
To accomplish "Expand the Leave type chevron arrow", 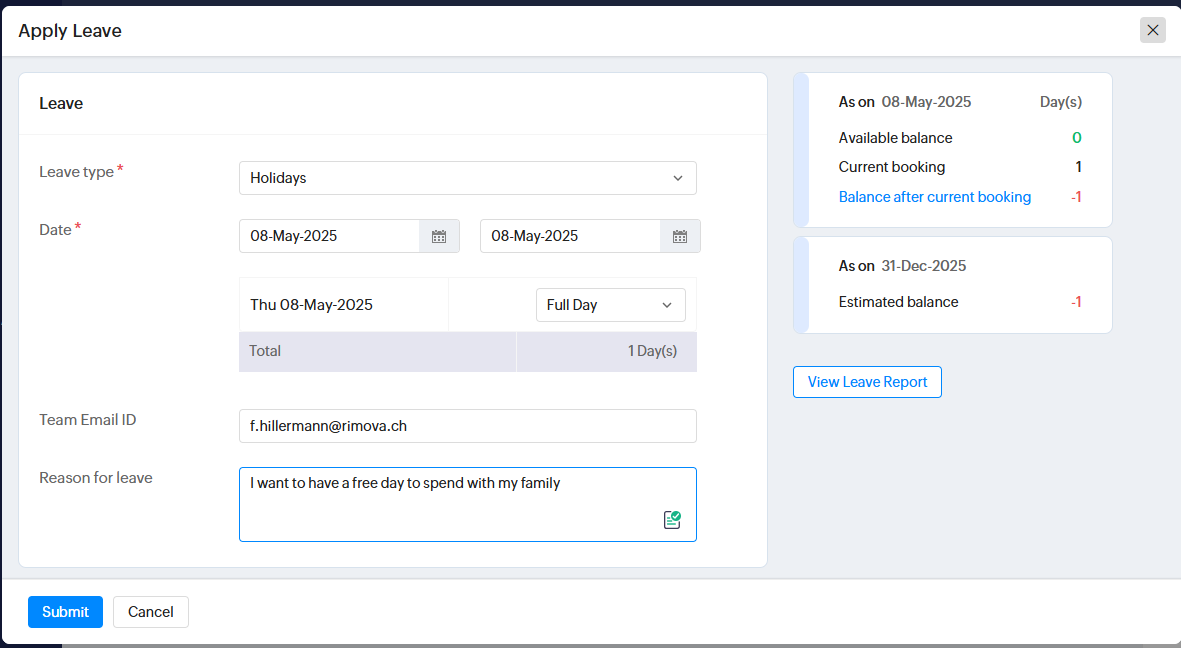I will pyautogui.click(x=677, y=178).
